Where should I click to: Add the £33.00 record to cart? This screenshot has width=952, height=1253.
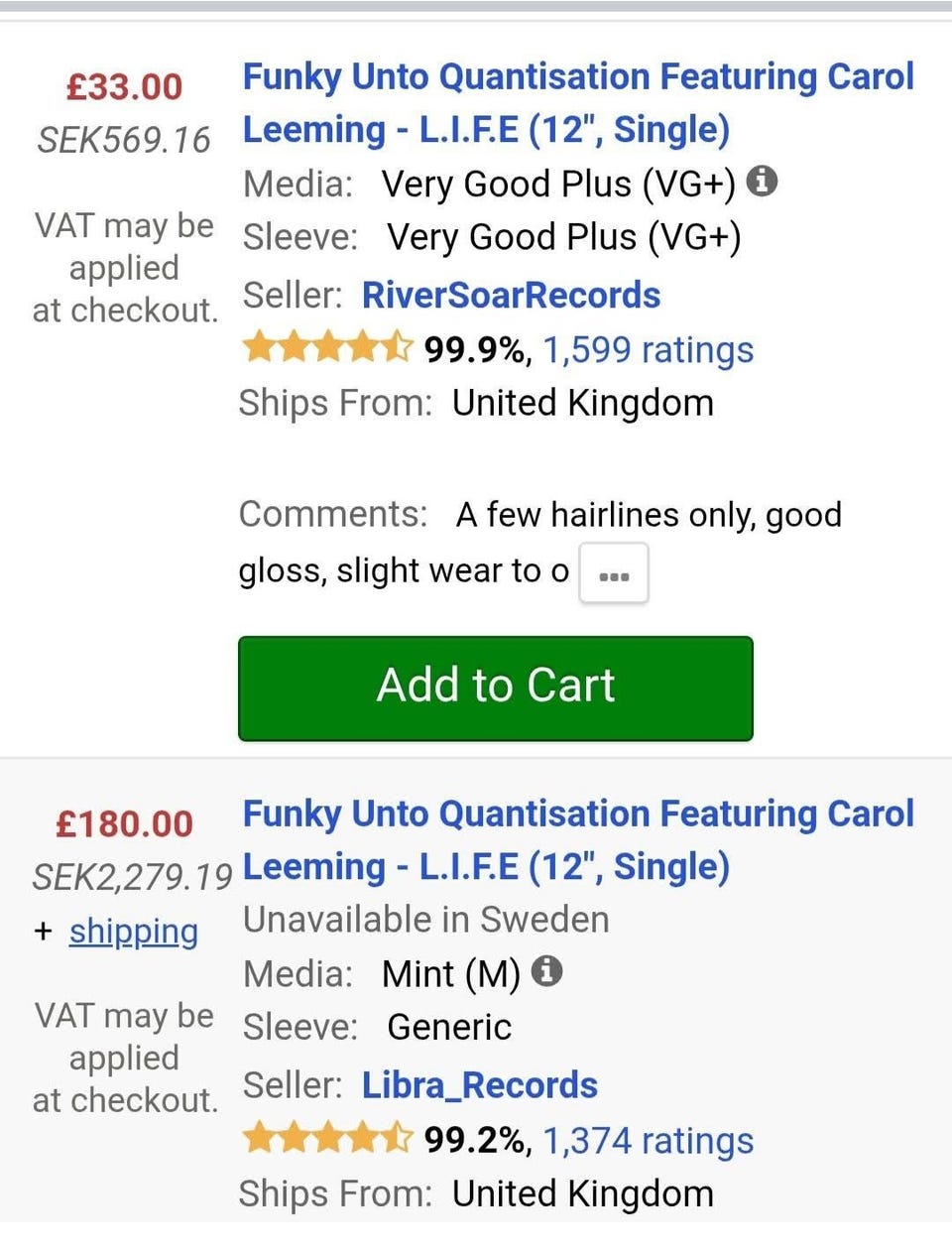(x=495, y=688)
